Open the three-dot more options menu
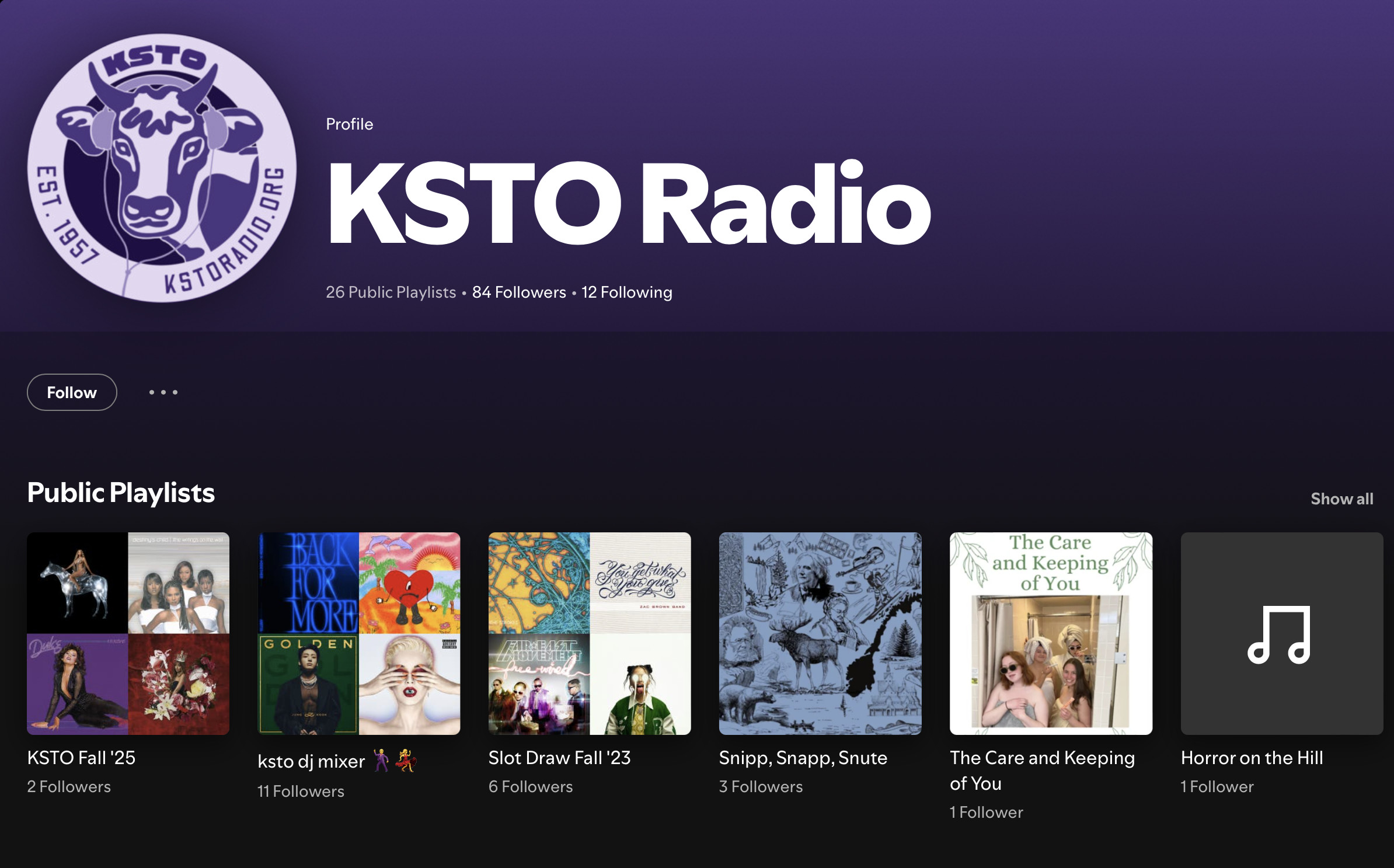 coord(163,392)
